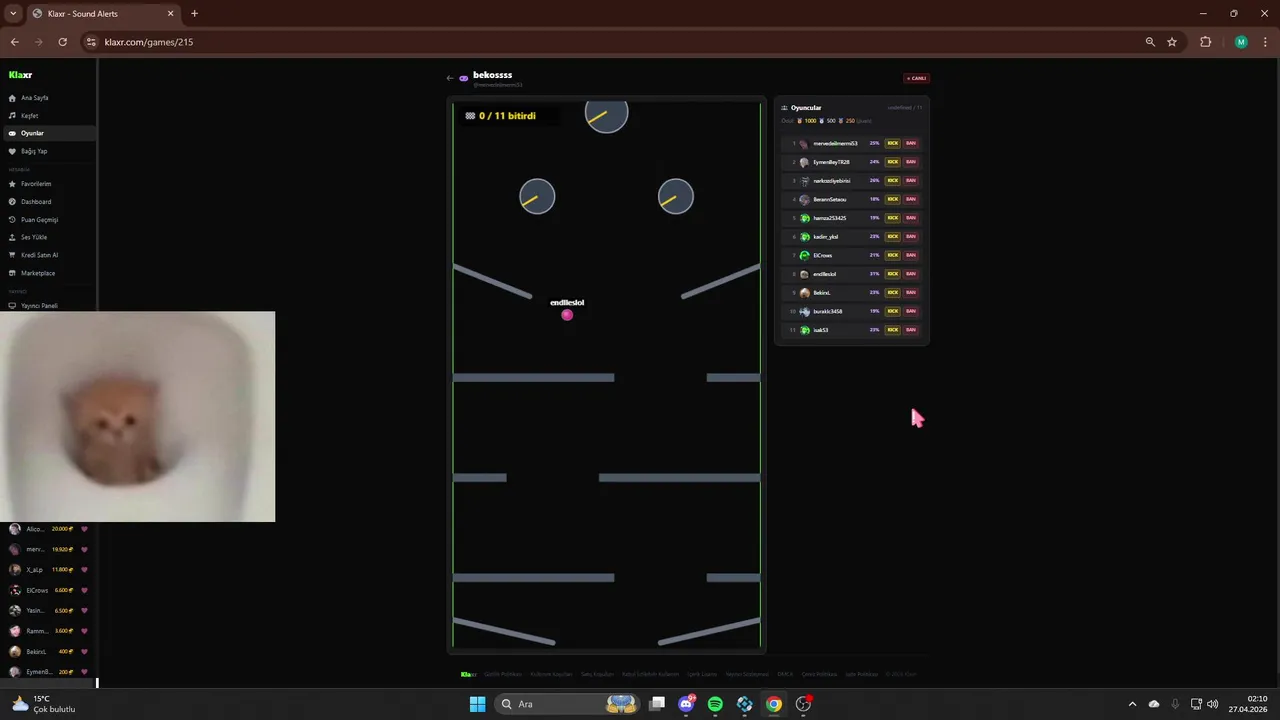Click the volume icon in system tray

tap(1212, 704)
